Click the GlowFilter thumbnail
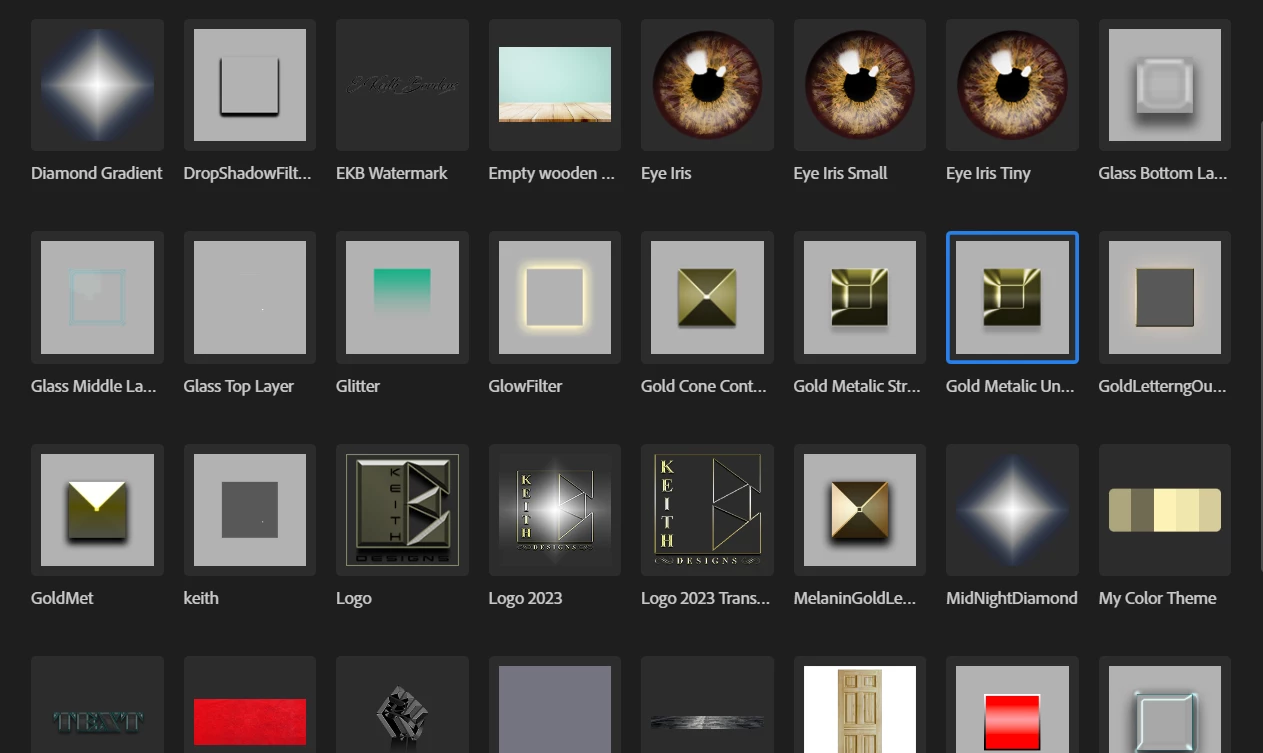1263x753 pixels. click(555, 297)
